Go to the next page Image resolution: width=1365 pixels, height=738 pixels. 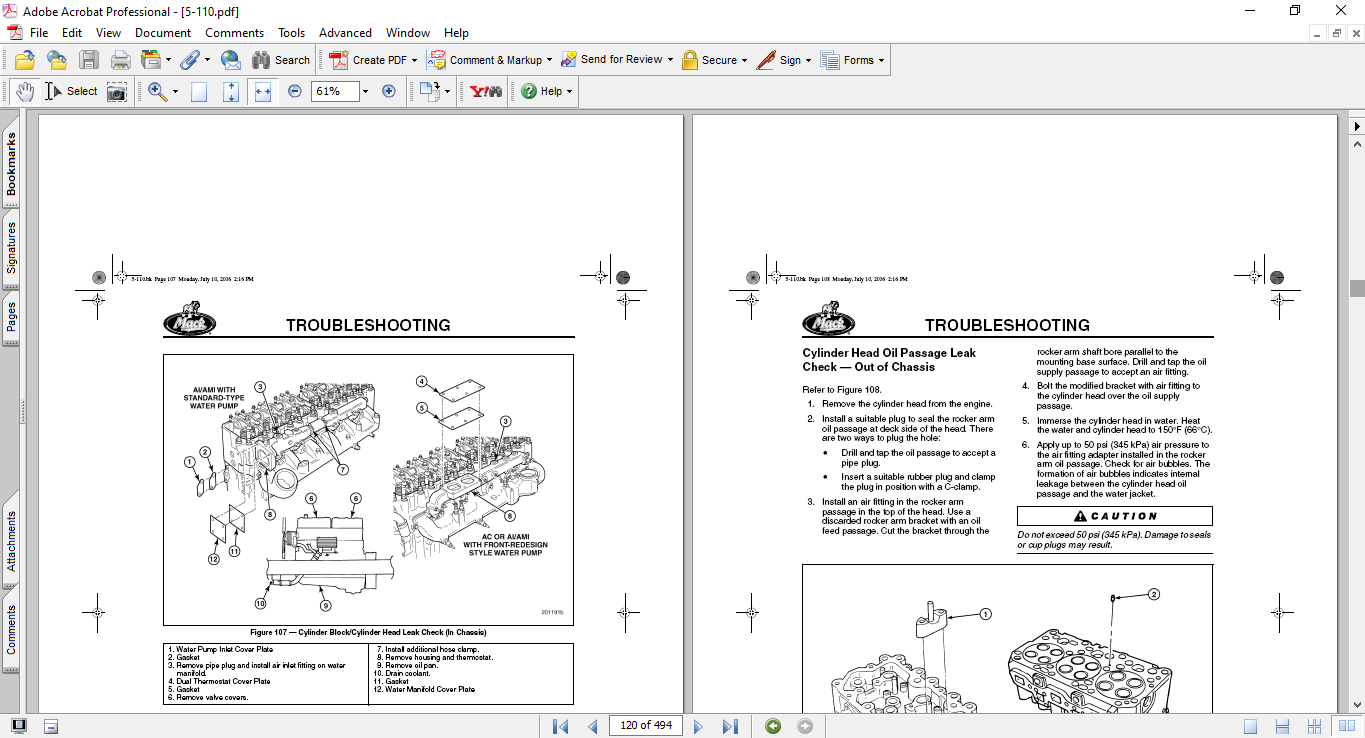pos(698,726)
